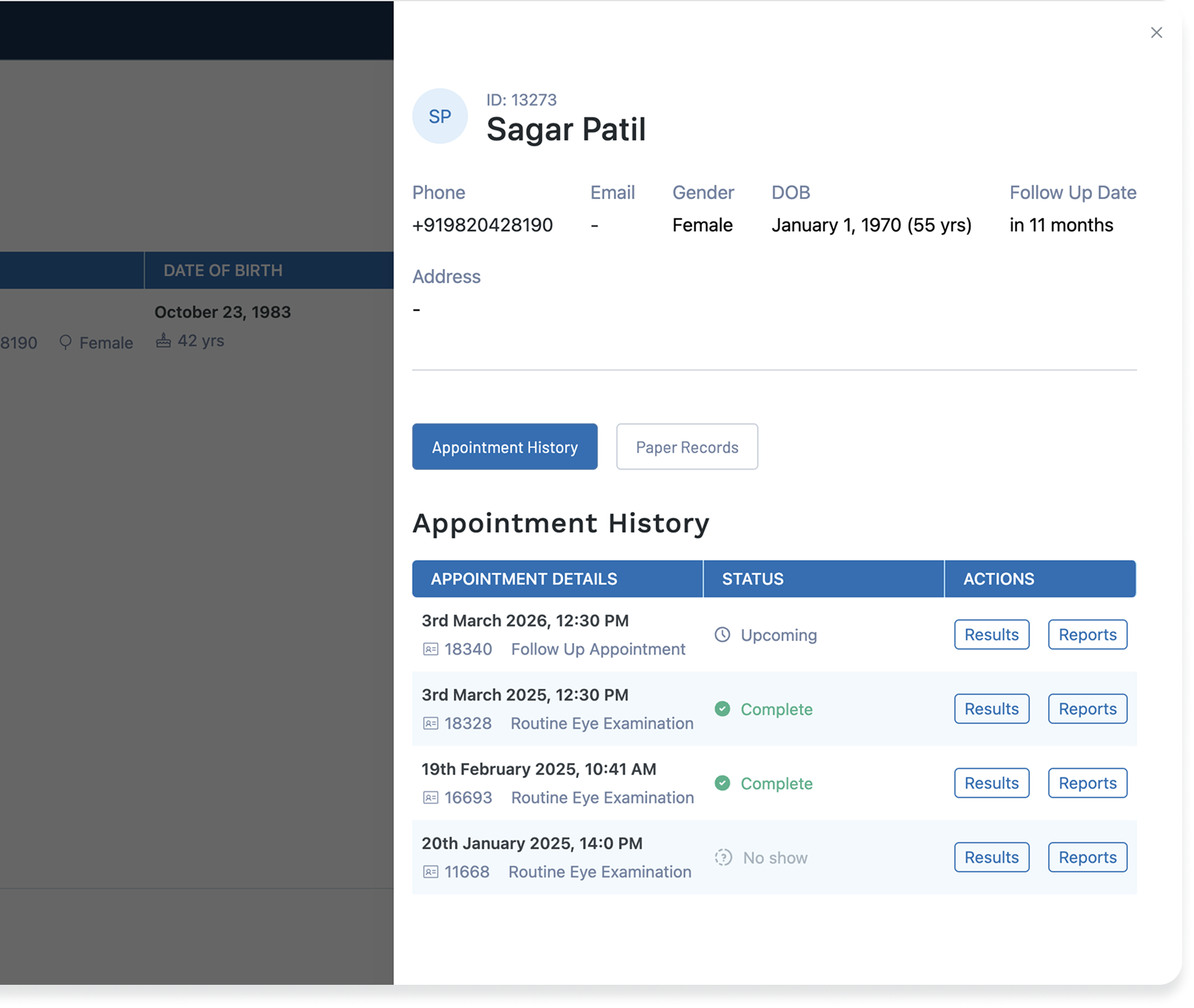Select the Appointment History tab

click(505, 447)
